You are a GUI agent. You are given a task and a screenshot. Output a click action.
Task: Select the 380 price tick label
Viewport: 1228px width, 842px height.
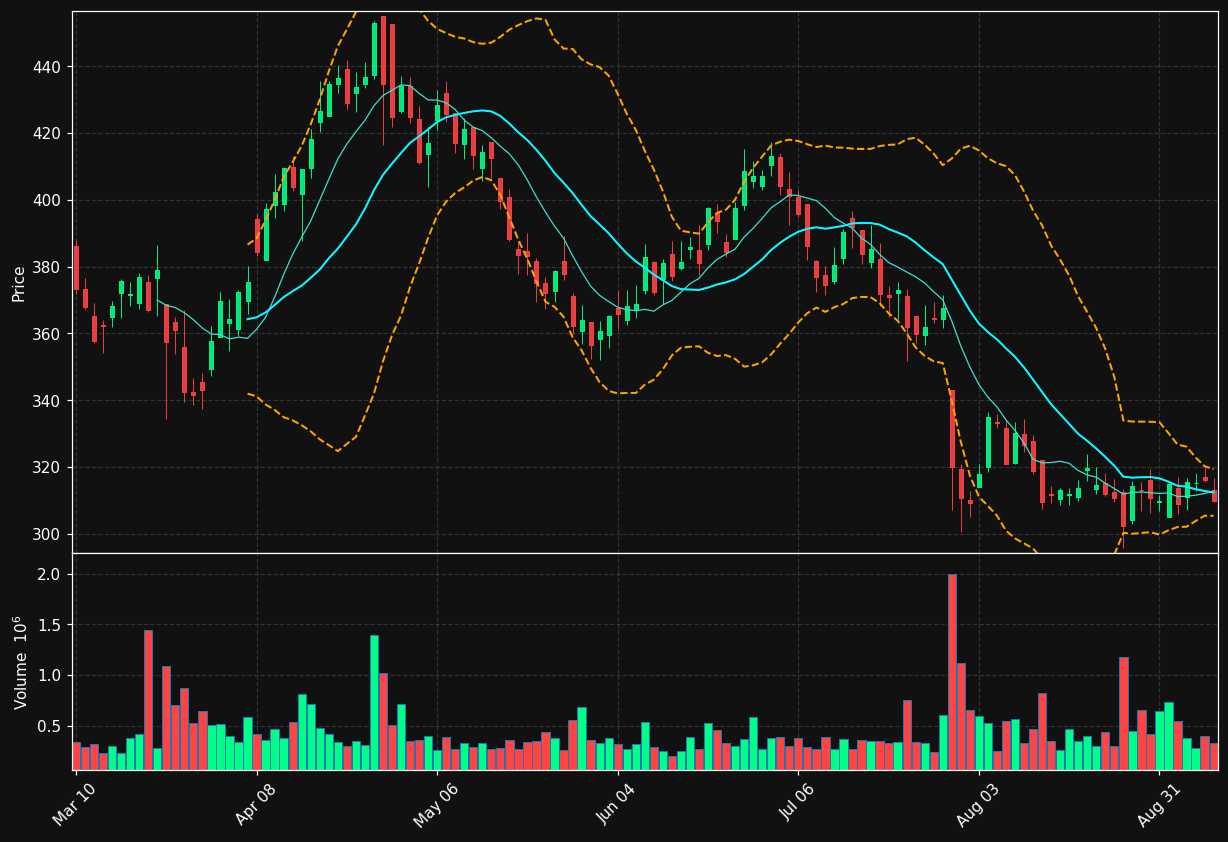49,267
